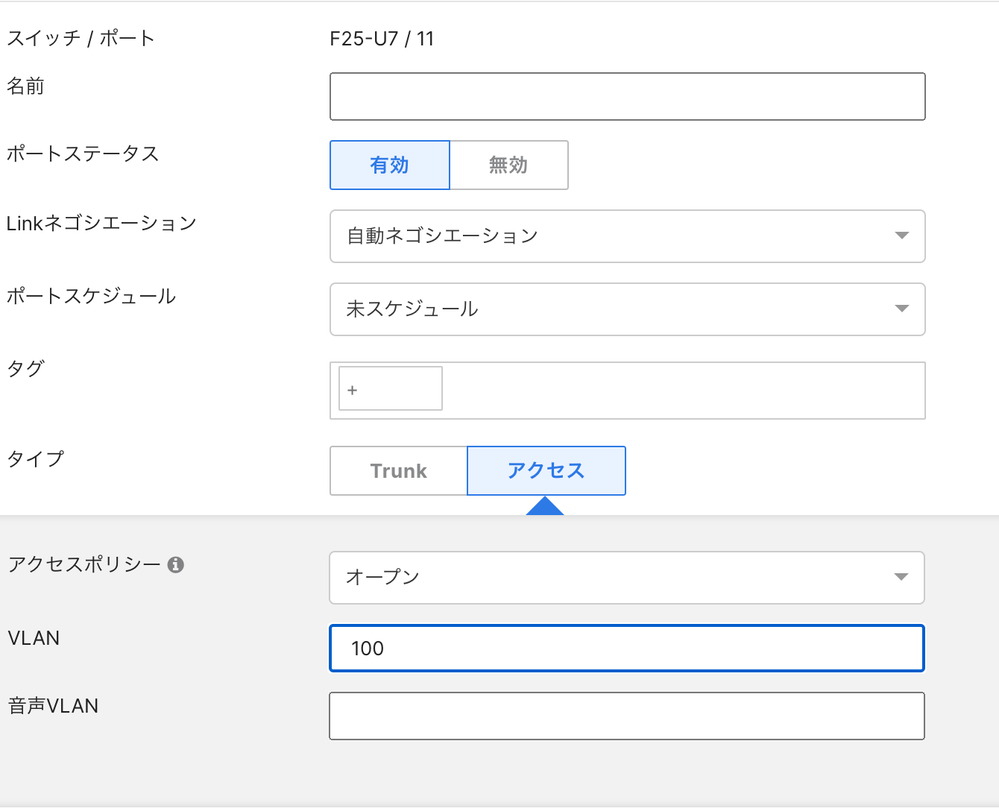
Task: Expand the 未スケジュール schedule dropdown
Action: coord(600,309)
